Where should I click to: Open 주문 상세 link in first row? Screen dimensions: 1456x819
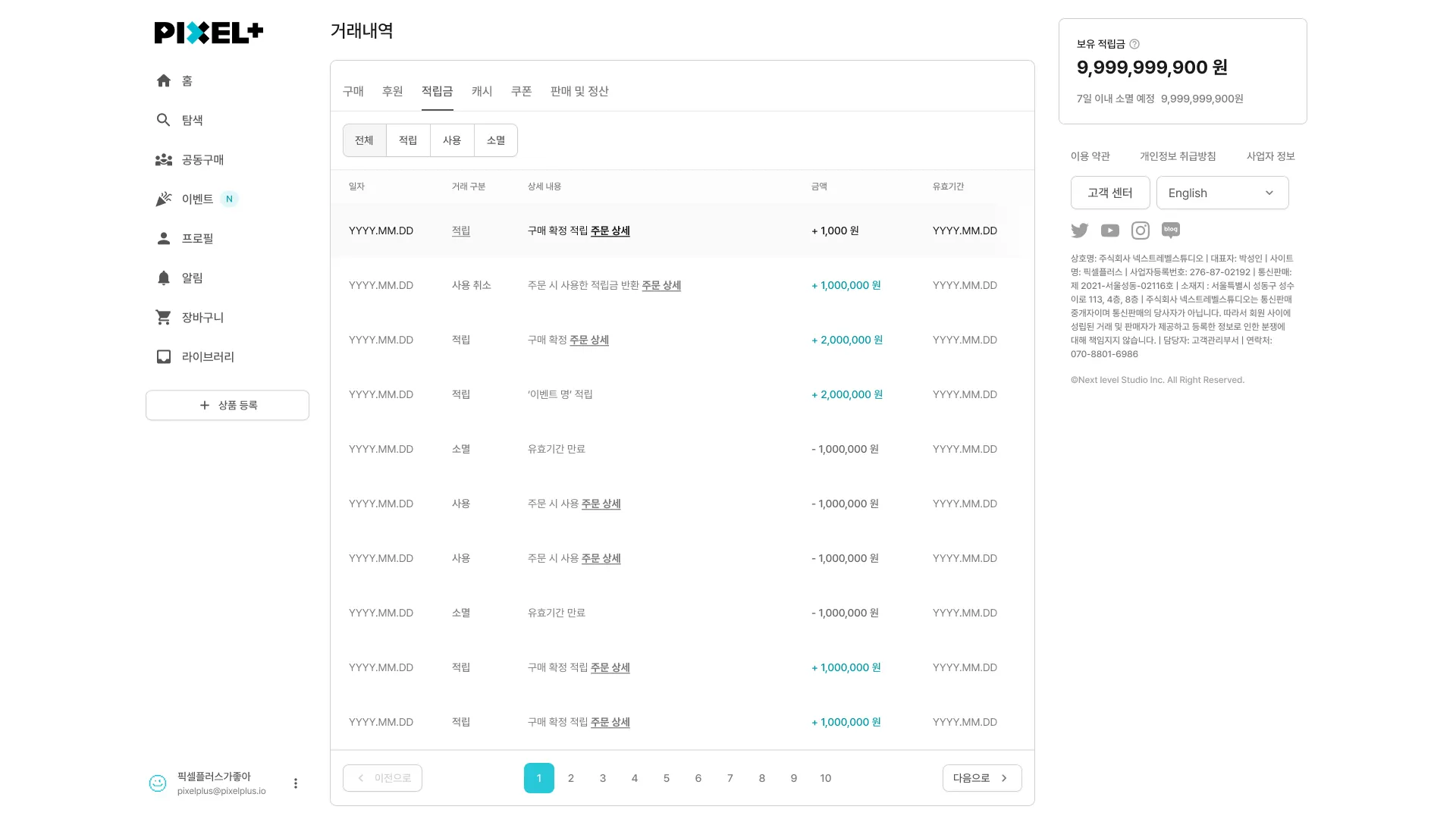tap(610, 231)
